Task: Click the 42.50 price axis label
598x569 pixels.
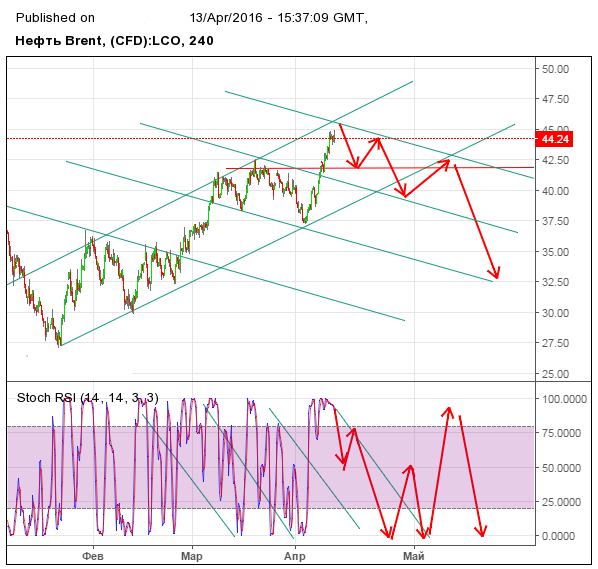Action: pos(555,160)
